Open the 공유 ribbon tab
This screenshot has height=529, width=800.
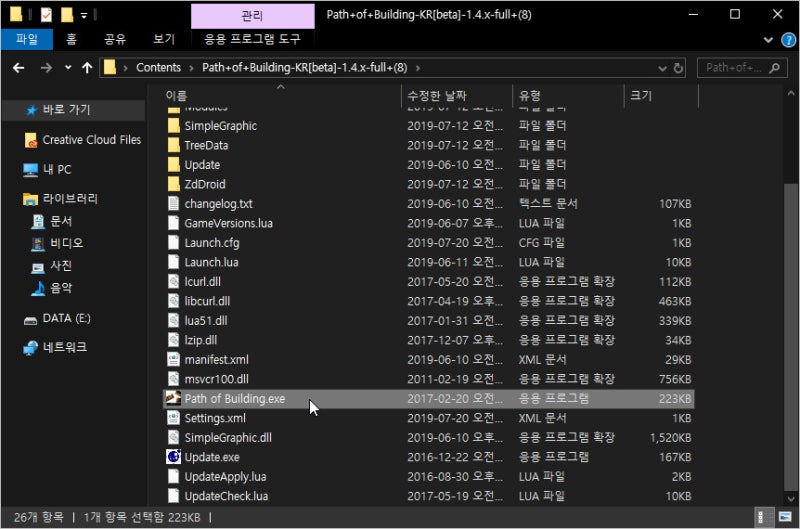115,39
